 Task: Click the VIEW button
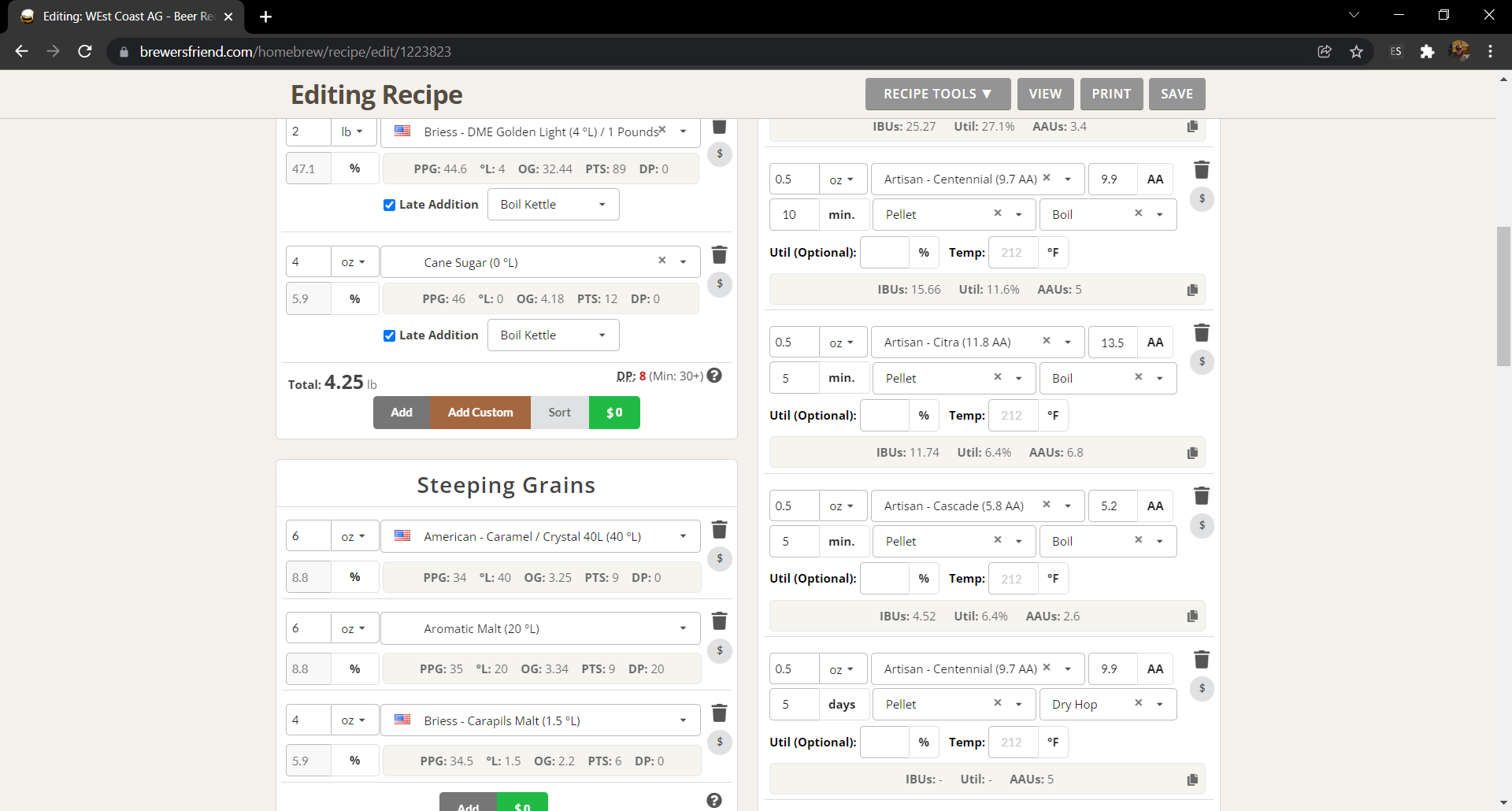point(1045,94)
